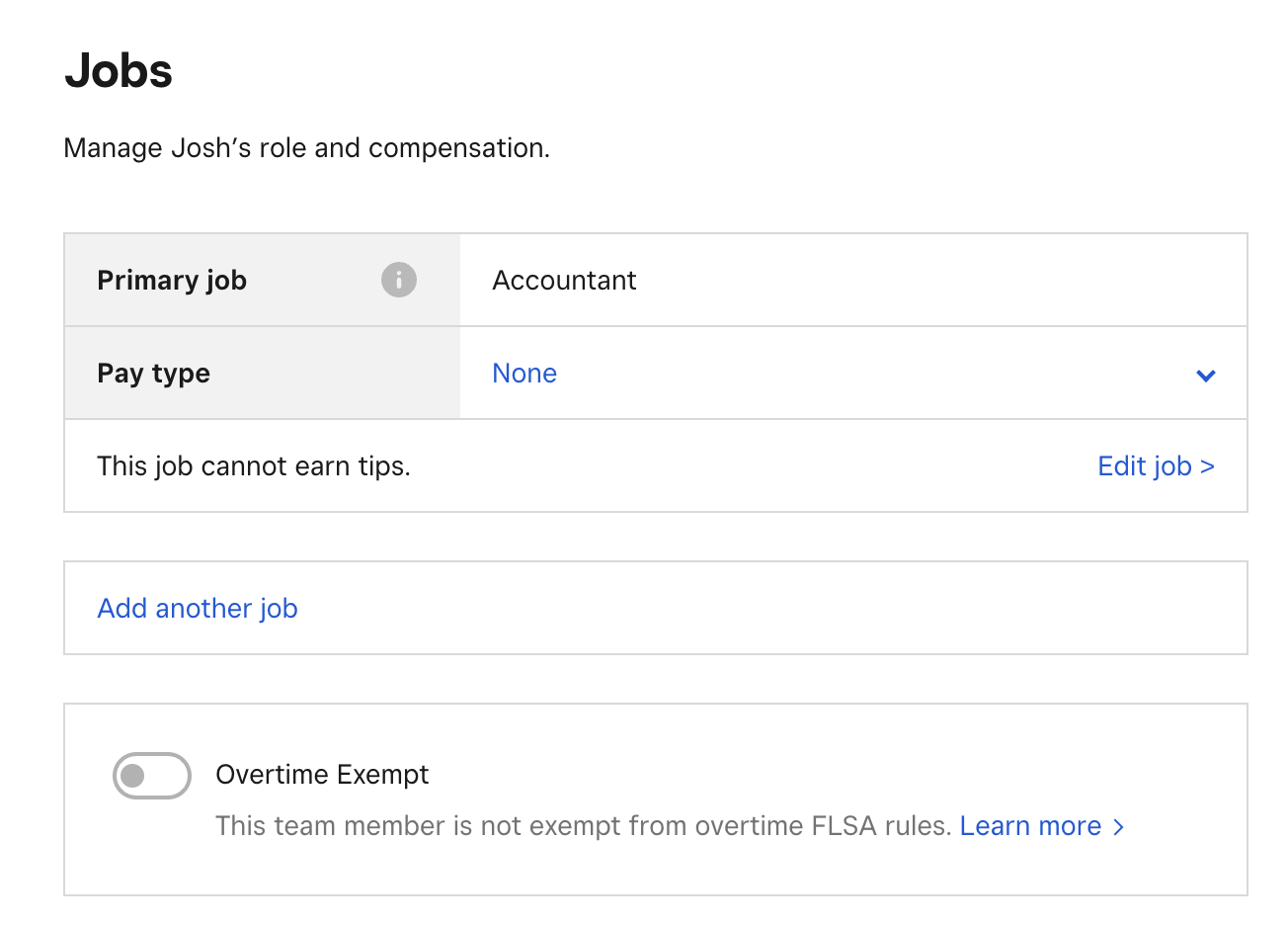The image size is (1288, 925).
Task: Click the Primary job header cell
Action: [x=171, y=280]
